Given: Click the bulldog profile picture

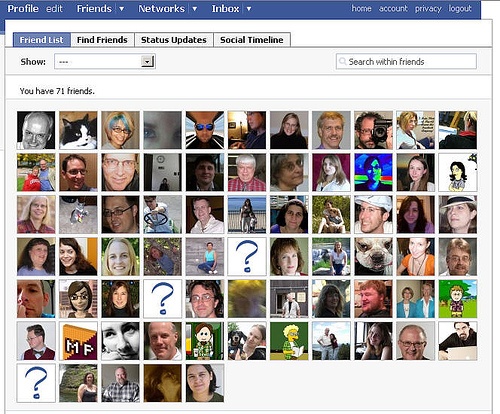Looking at the screenshot, I should (373, 256).
